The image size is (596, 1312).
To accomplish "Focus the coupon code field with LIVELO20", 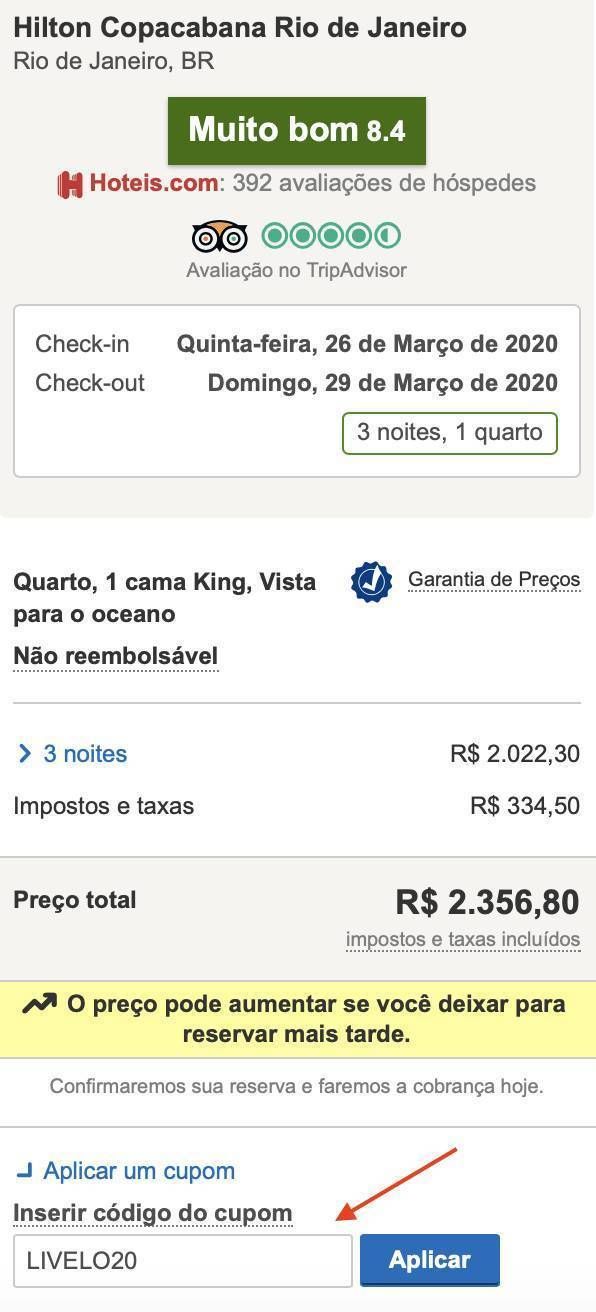I will 183,1261.
